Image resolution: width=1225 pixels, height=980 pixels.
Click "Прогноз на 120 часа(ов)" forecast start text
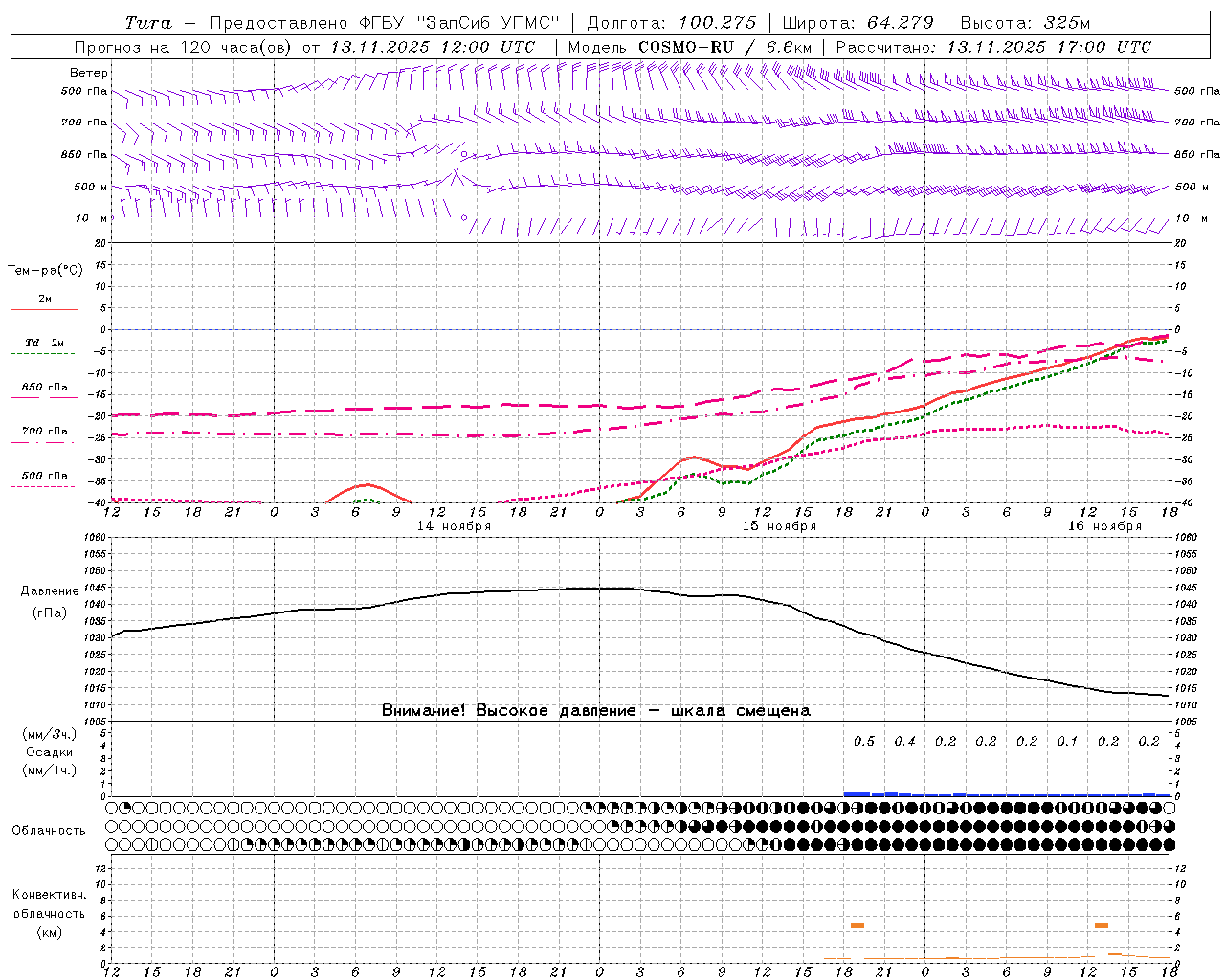pos(184,47)
